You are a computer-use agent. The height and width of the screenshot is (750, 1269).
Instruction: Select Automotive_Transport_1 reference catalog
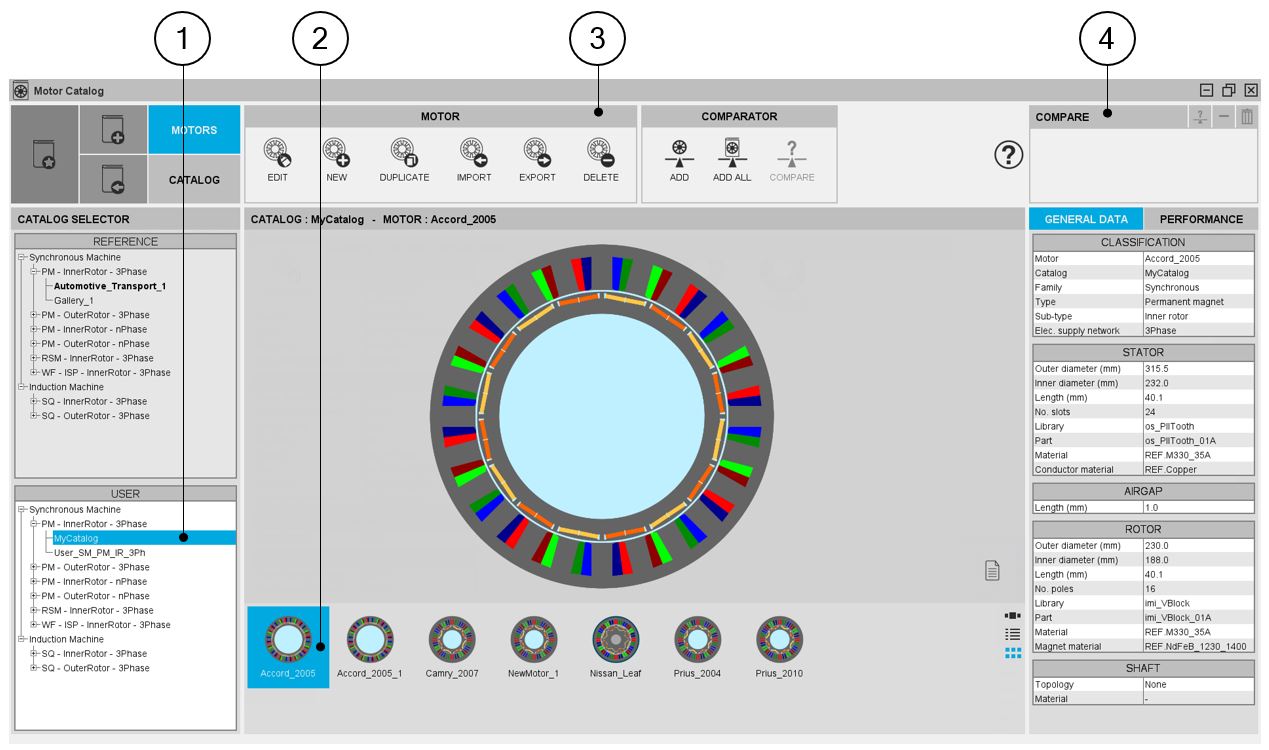click(110, 286)
